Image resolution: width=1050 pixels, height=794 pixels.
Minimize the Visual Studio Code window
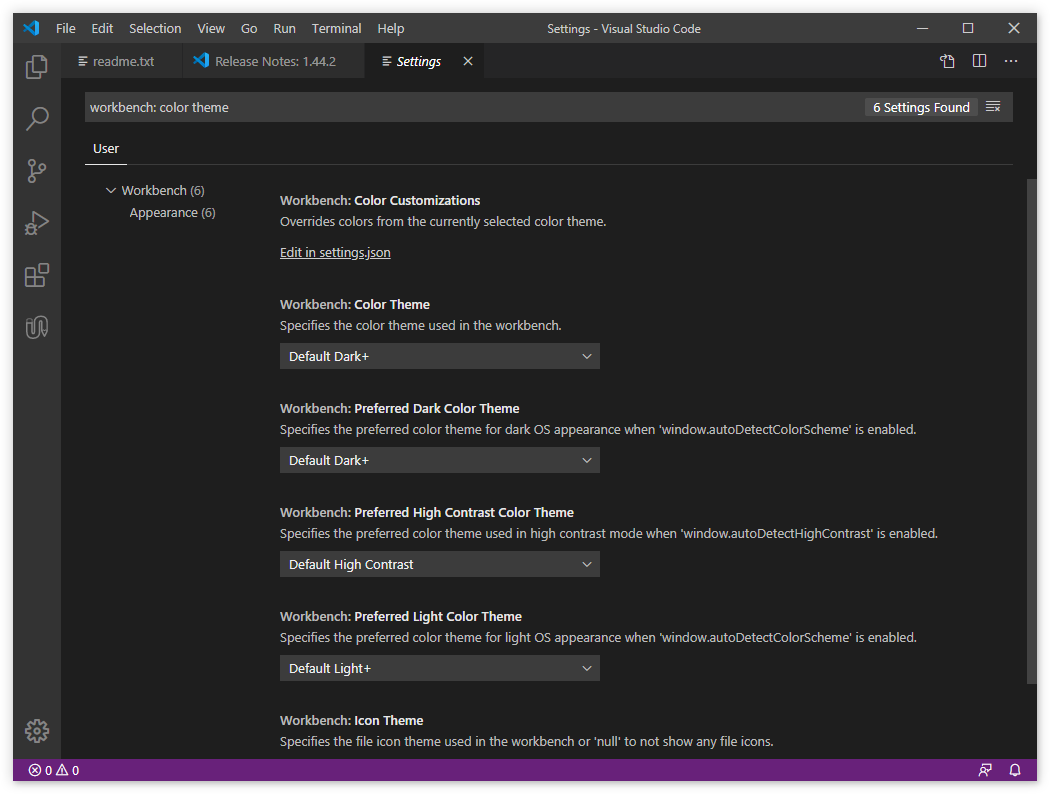coord(923,28)
